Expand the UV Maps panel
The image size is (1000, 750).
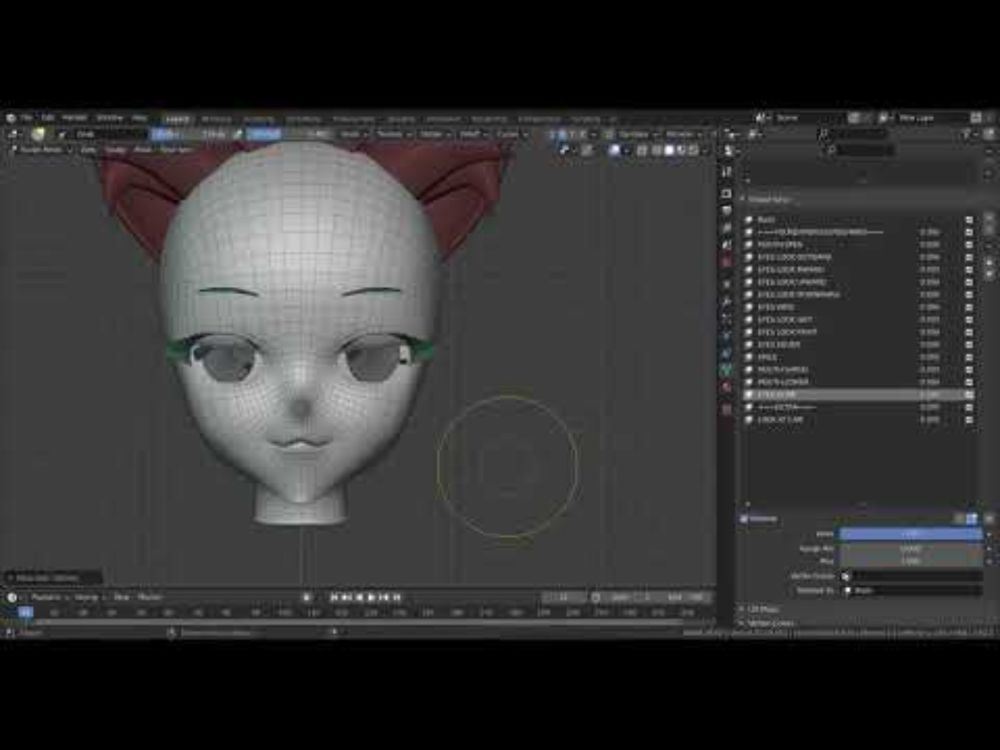click(760, 610)
